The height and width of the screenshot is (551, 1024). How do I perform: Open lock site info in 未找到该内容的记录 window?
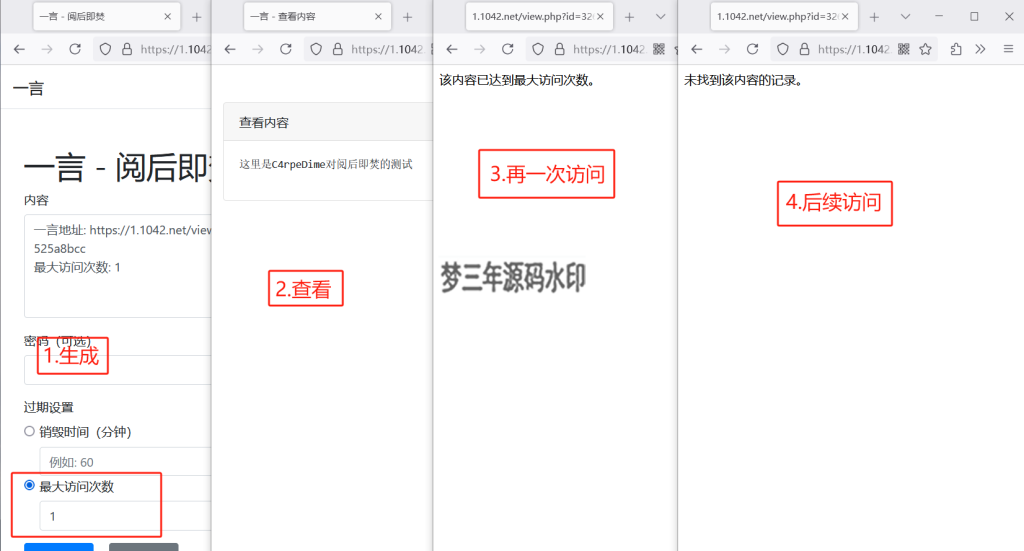(805, 49)
